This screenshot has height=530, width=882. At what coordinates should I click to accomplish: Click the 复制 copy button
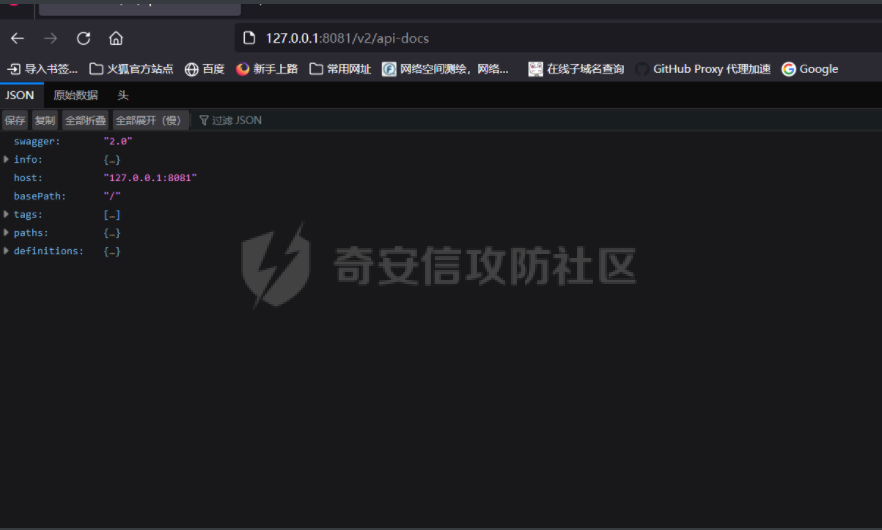[45, 120]
